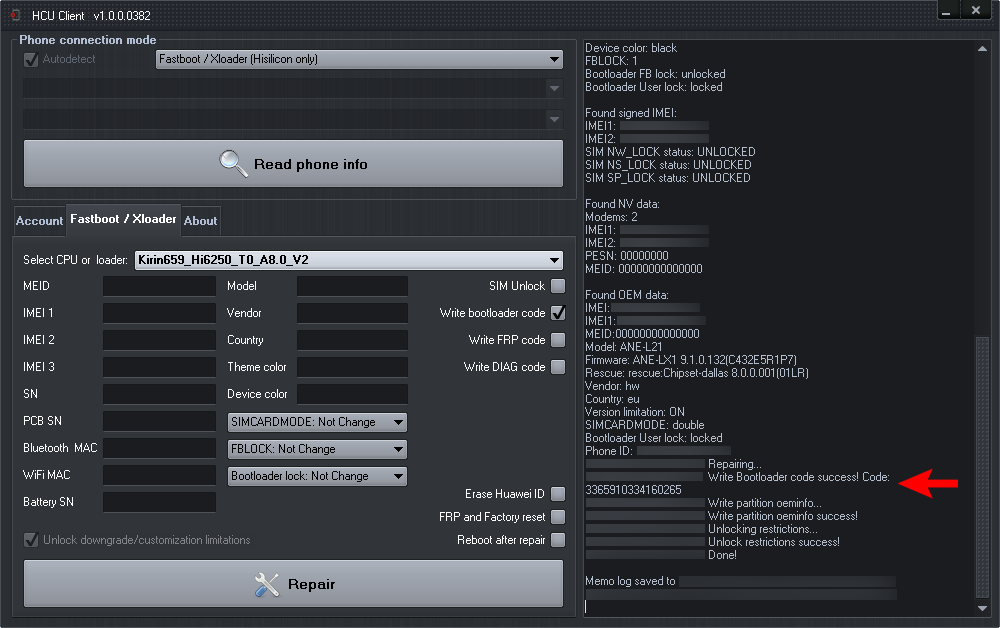This screenshot has width=1000, height=628.
Task: Click the Repair button
Action: (x=293, y=583)
